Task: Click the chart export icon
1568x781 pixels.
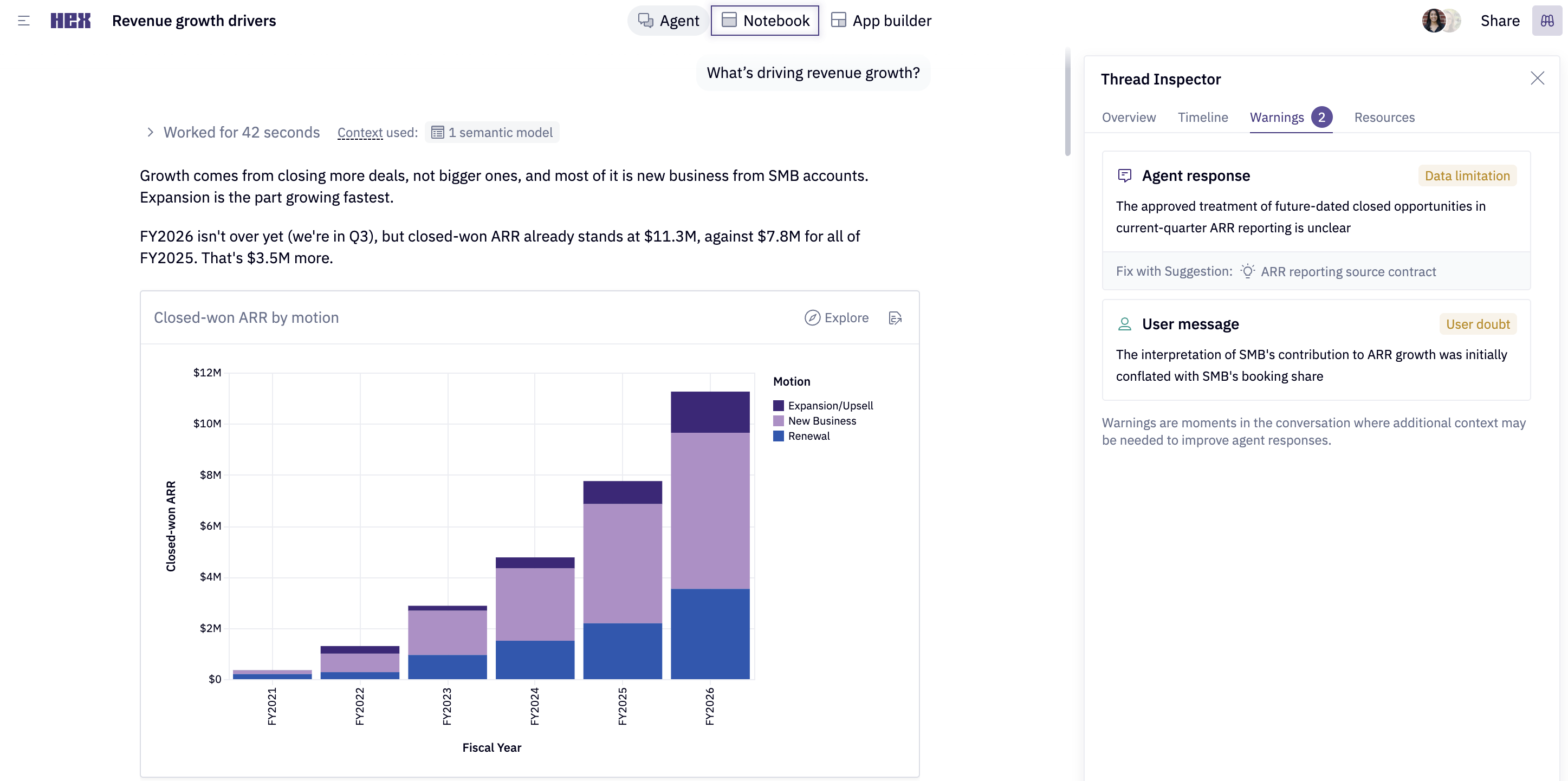Action: click(x=895, y=317)
